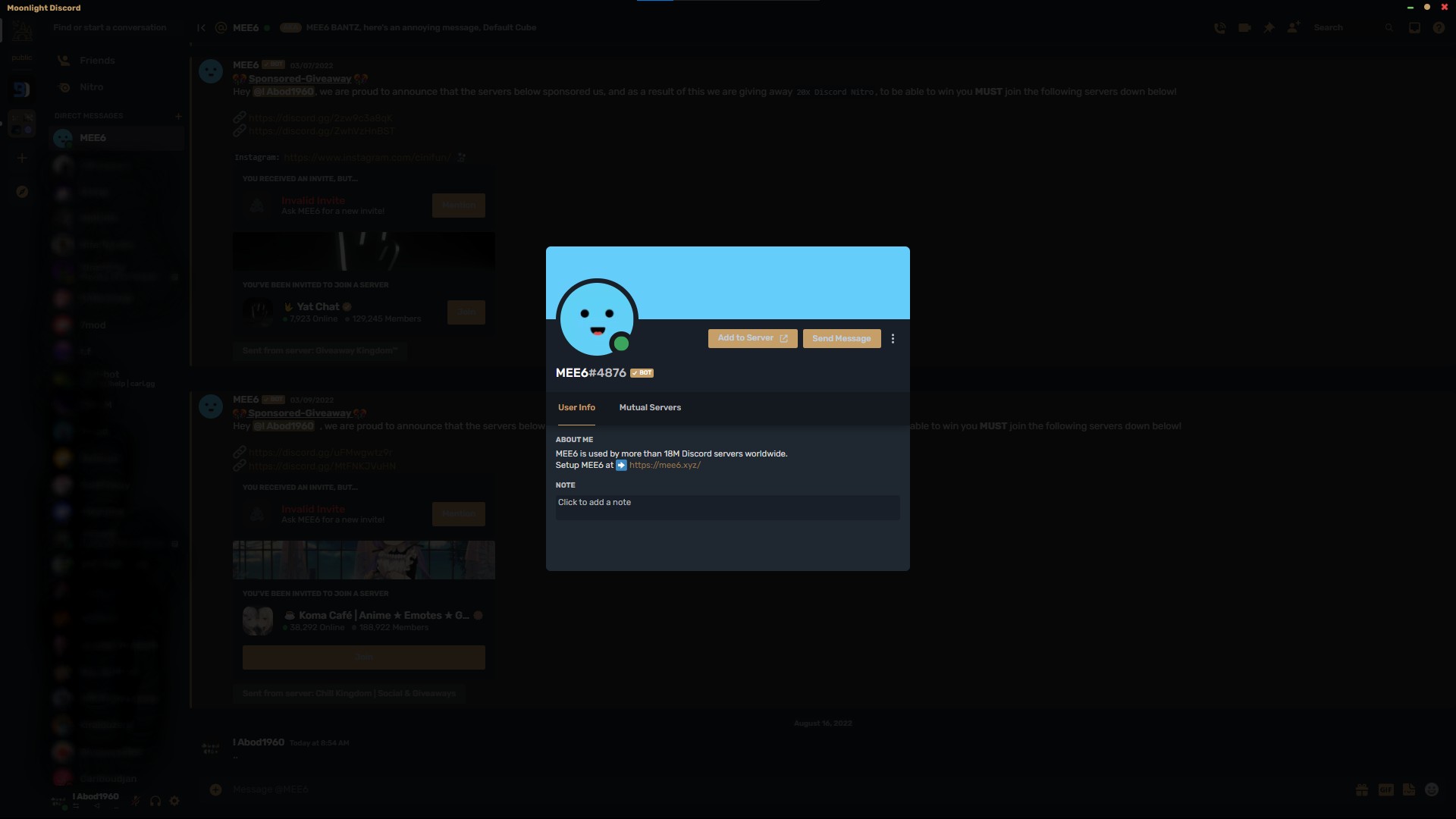The image size is (1456, 819).
Task: Click the plus to create a DM
Action: (178, 116)
